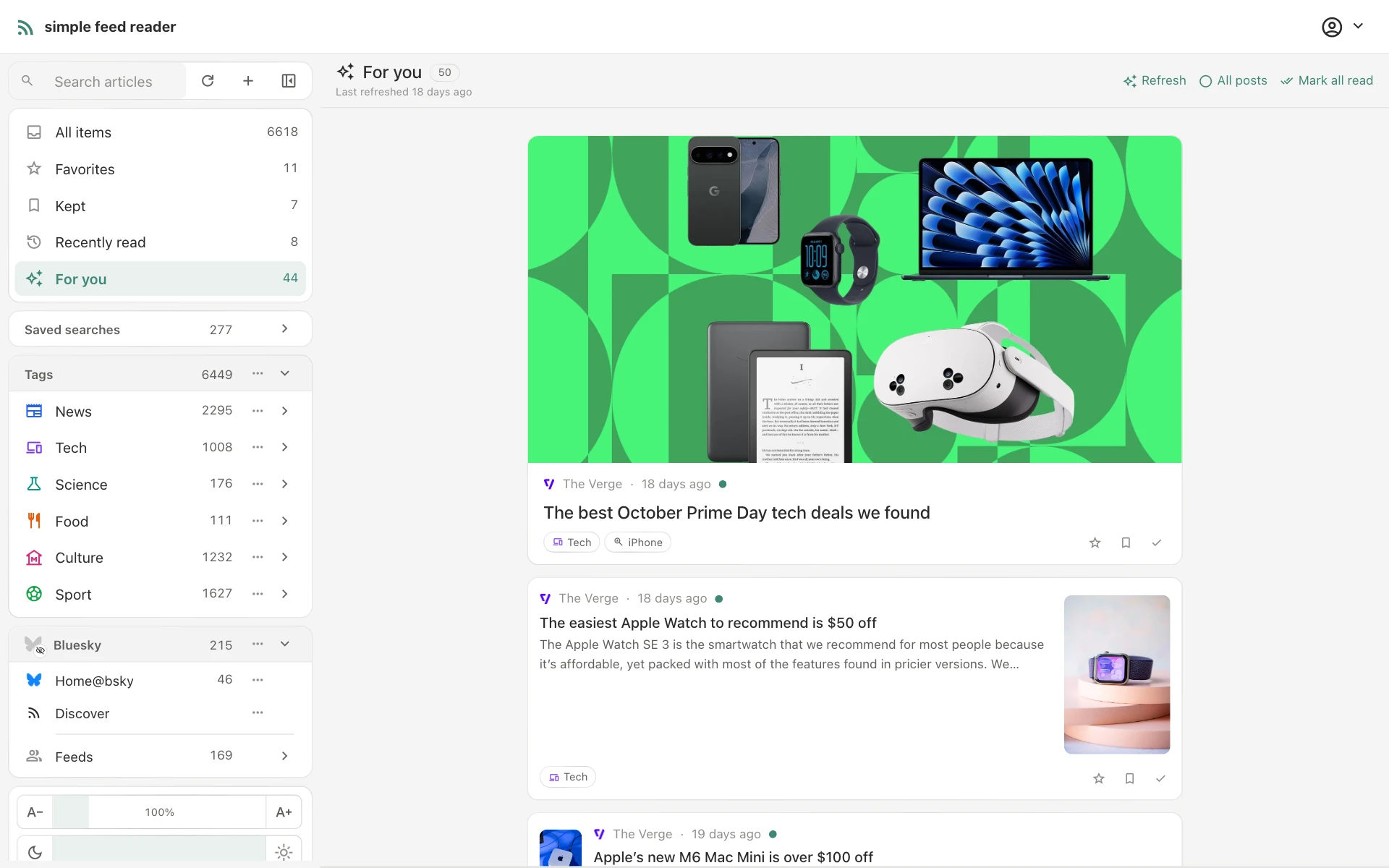This screenshot has width=1389, height=868.
Task: Open more options dots for News tag
Action: (258, 411)
